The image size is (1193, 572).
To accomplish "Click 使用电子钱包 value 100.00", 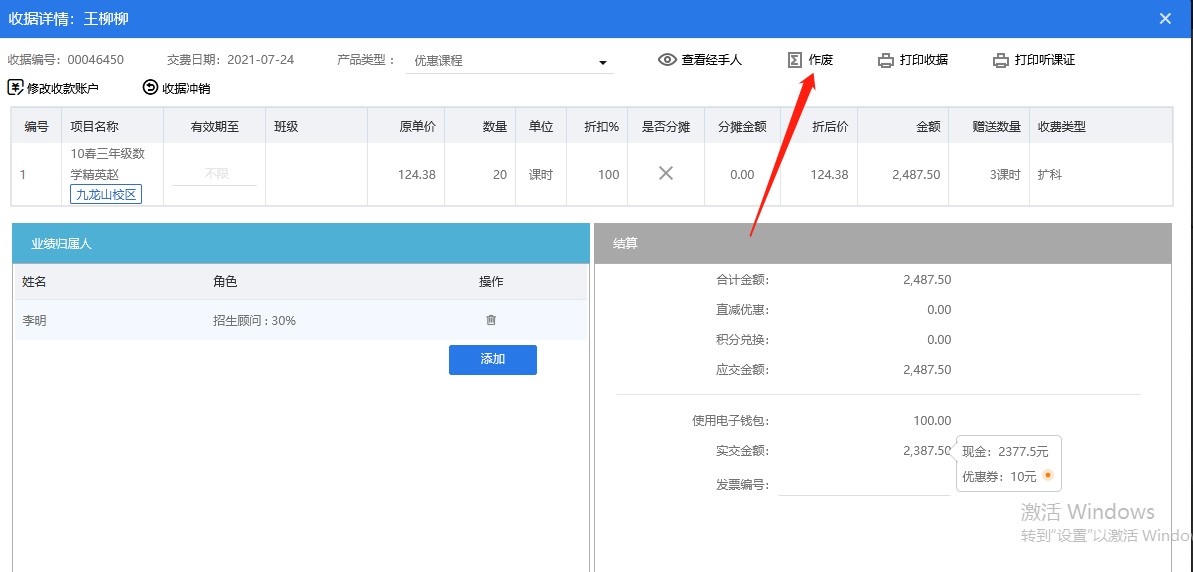I will (x=932, y=420).
